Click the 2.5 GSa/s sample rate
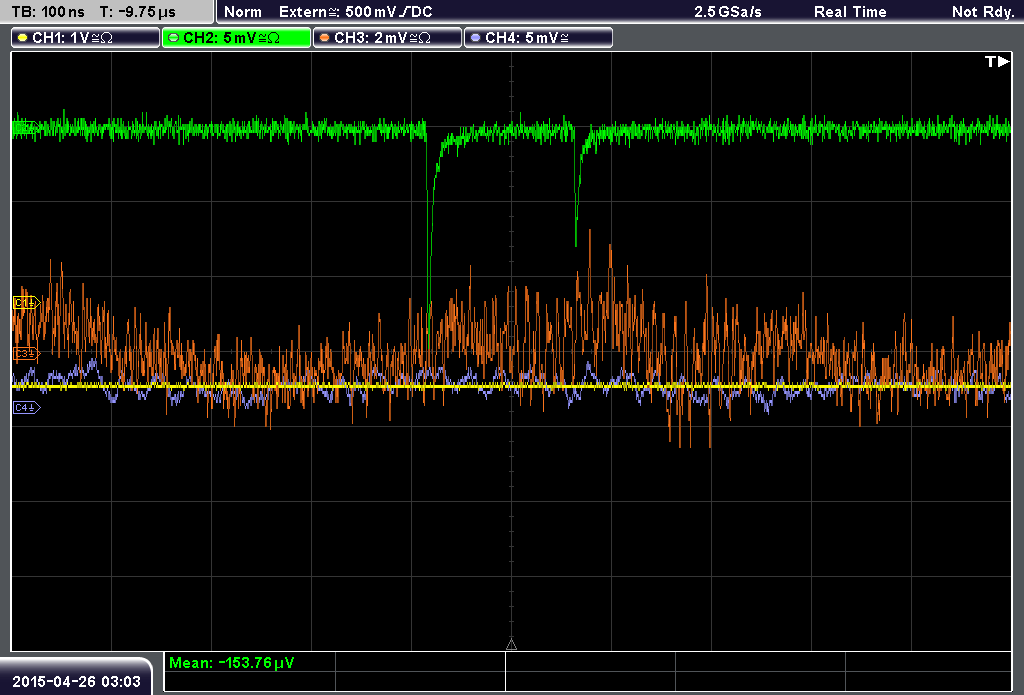Screen dimensions: 1024x695 click(728, 12)
